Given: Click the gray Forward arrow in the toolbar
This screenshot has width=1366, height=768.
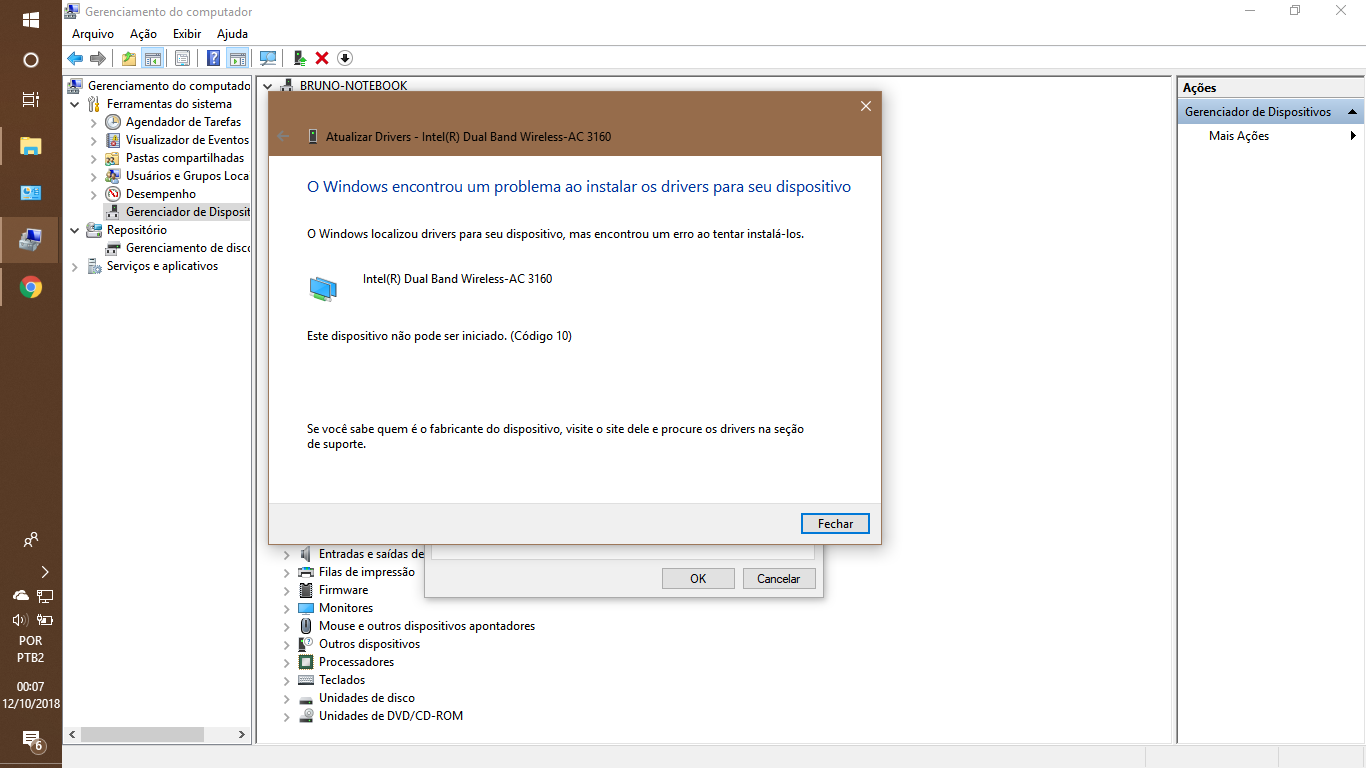Looking at the screenshot, I should click(x=98, y=58).
